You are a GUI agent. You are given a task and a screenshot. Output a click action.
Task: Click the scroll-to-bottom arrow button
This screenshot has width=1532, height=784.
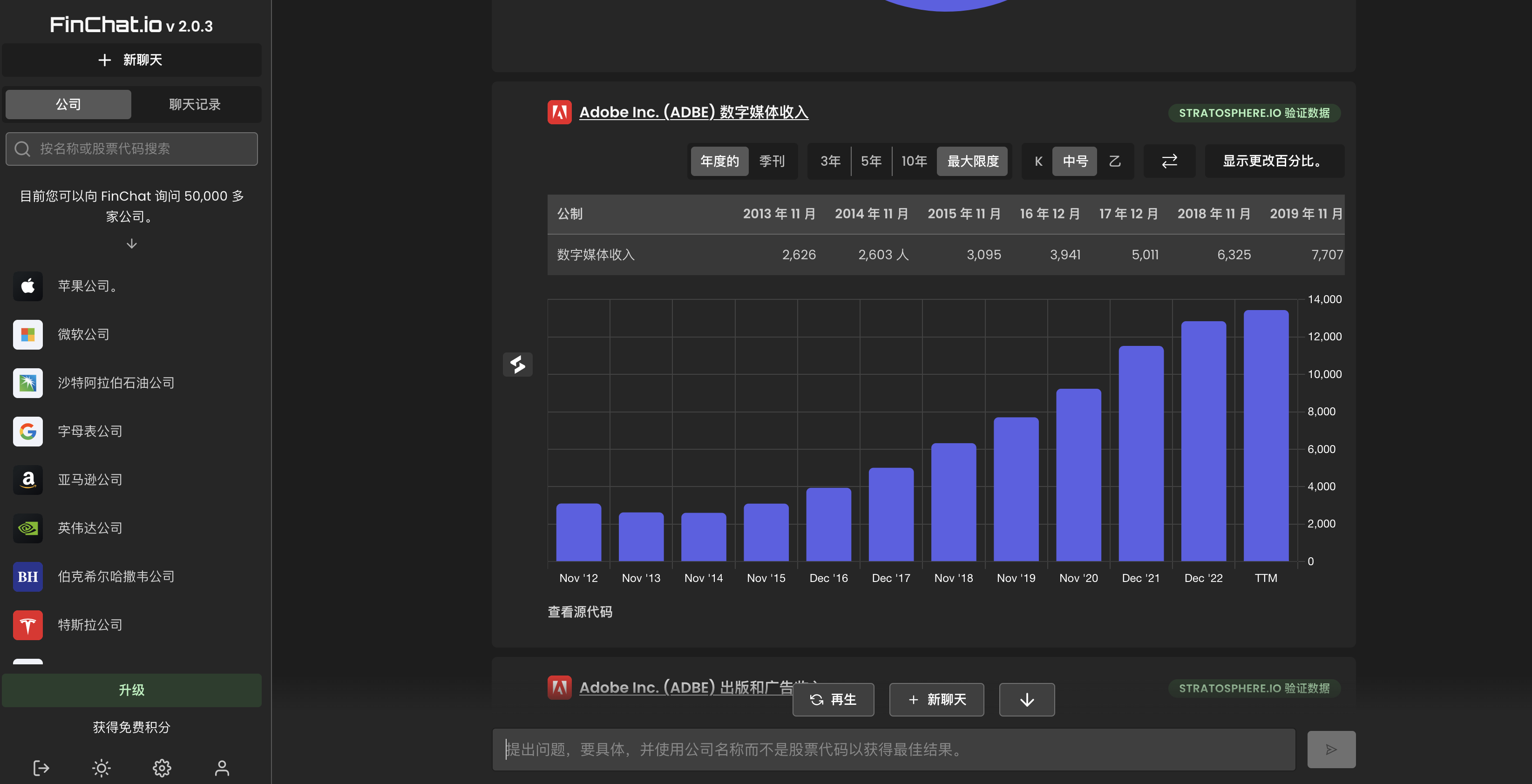point(1026,700)
